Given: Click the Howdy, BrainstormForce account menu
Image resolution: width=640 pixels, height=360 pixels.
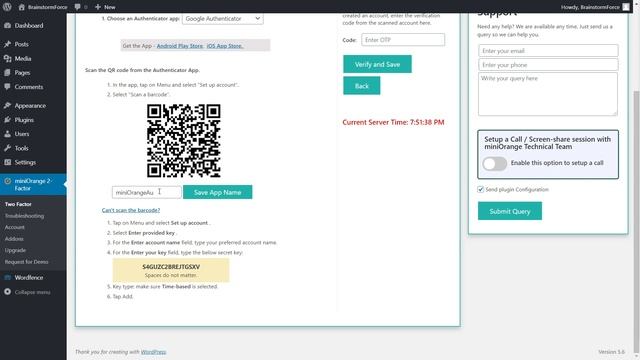Looking at the screenshot, I should [x=595, y=7].
